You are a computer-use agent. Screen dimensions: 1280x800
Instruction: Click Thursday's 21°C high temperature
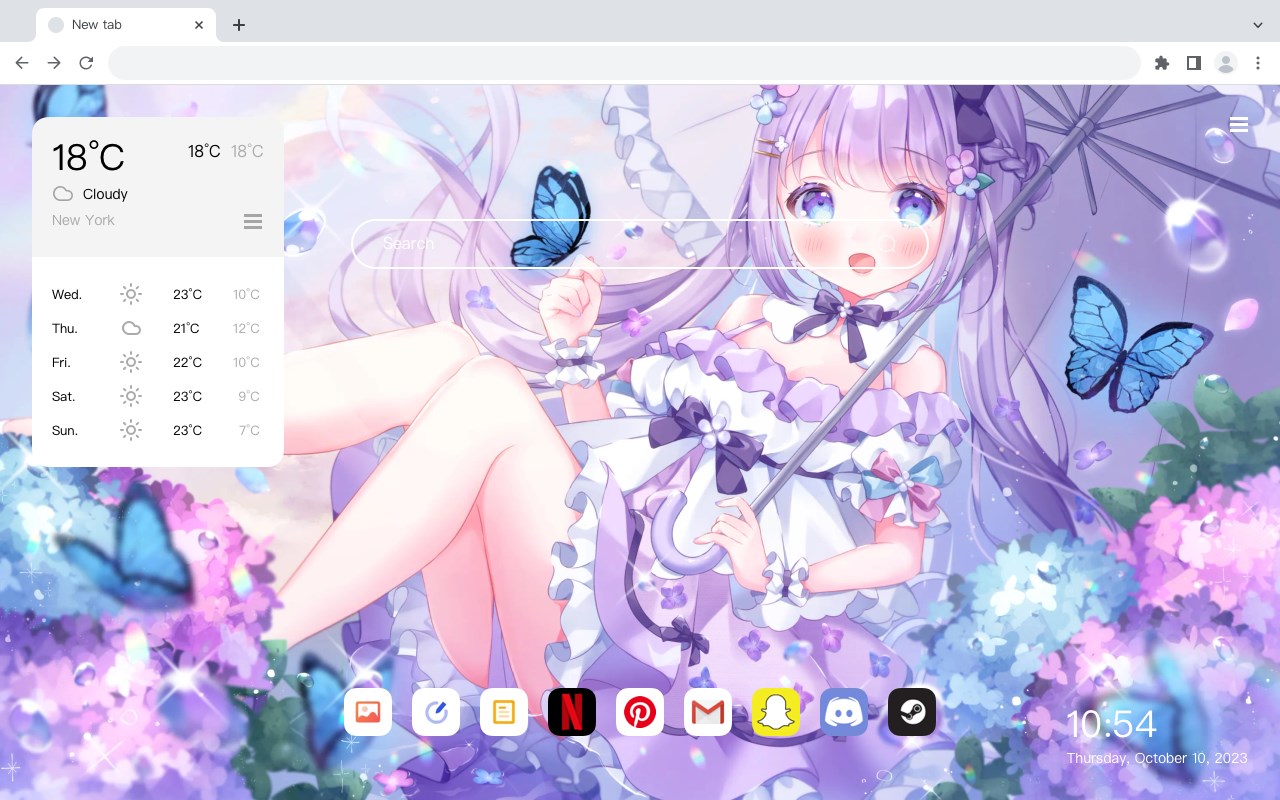pyautogui.click(x=187, y=328)
